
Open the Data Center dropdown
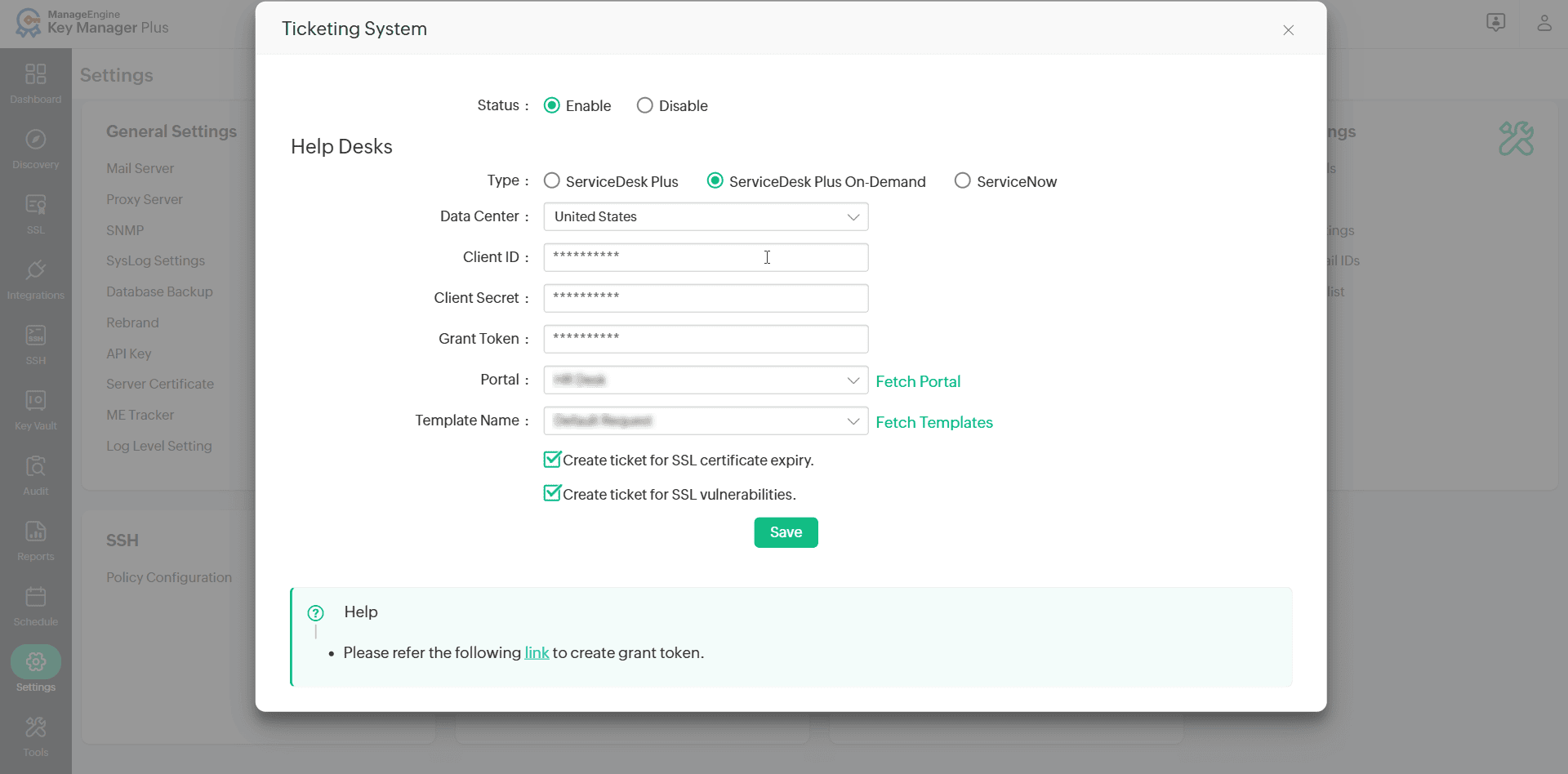(706, 217)
